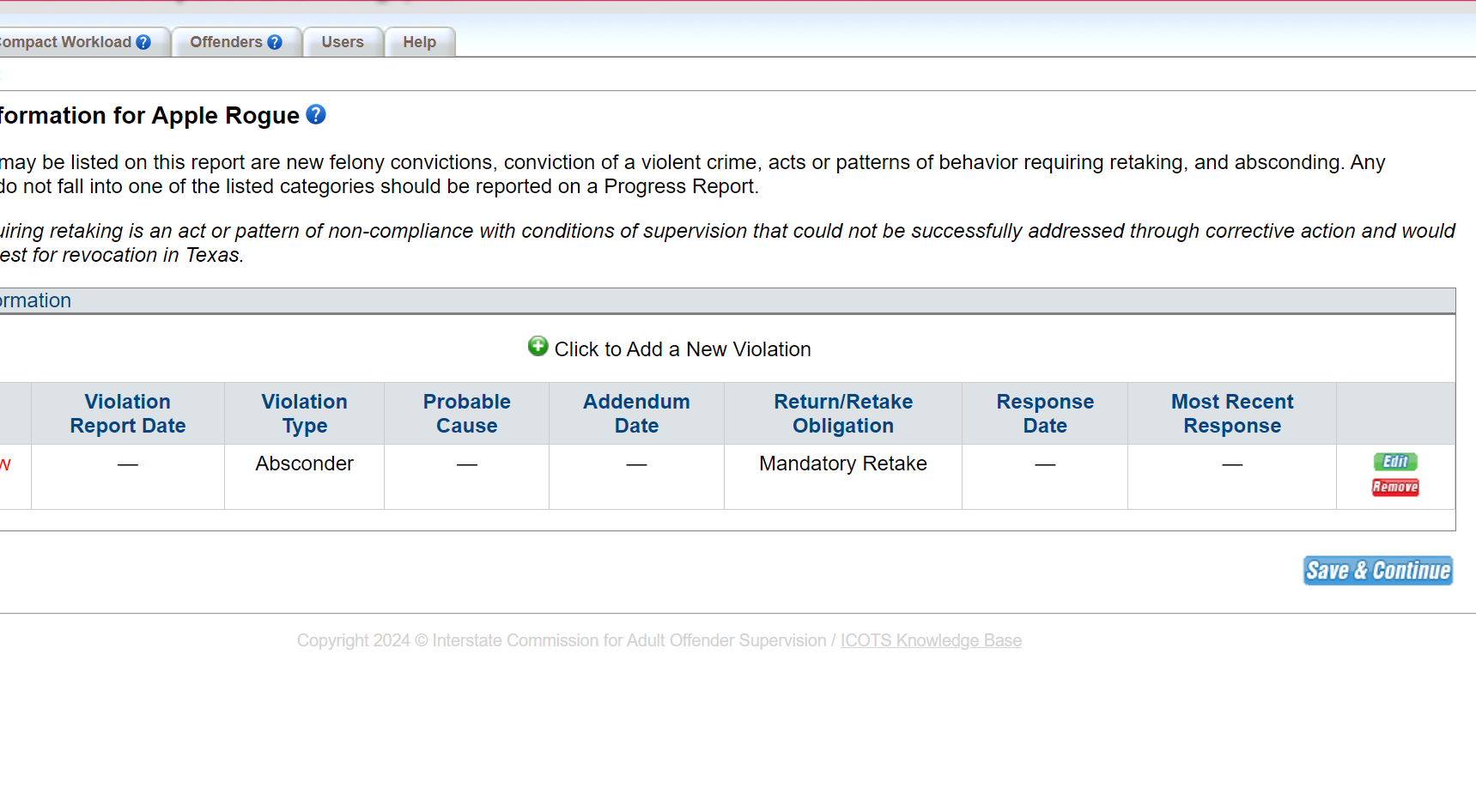The width and height of the screenshot is (1476, 812).
Task: Open the Users tab
Action: pos(343,42)
